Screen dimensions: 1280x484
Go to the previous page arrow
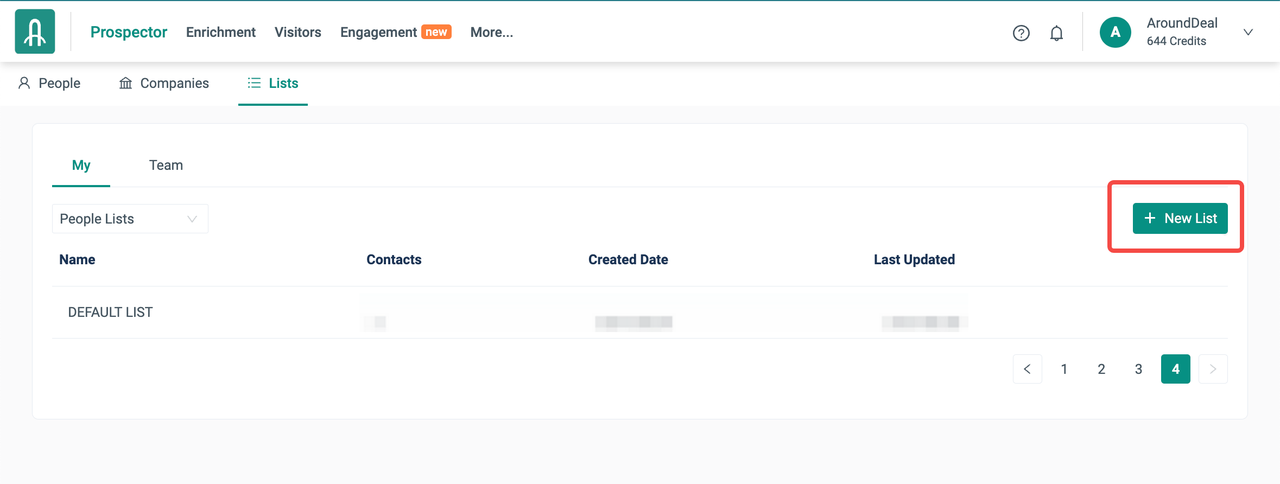(x=1027, y=369)
